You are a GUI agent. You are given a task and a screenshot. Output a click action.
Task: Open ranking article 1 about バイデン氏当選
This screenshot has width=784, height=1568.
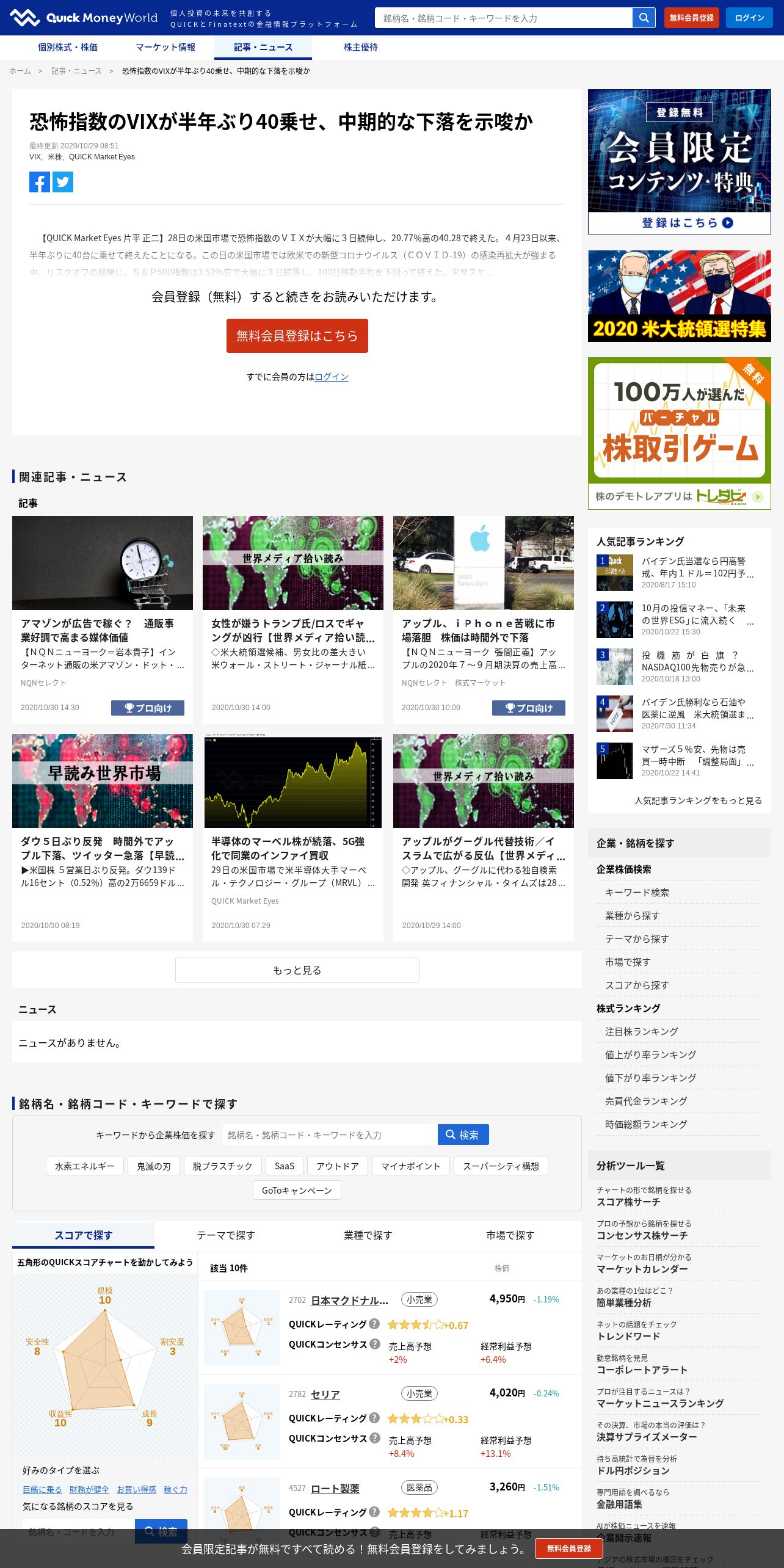click(x=680, y=572)
